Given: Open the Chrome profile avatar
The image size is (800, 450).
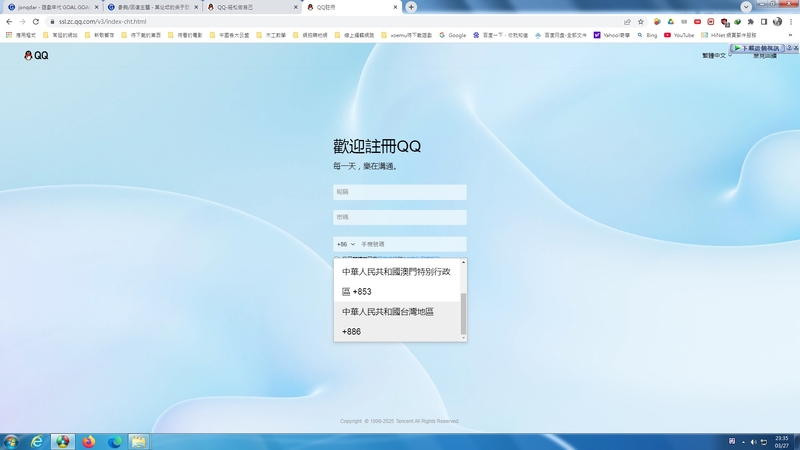Looking at the screenshot, I should pos(777,21).
